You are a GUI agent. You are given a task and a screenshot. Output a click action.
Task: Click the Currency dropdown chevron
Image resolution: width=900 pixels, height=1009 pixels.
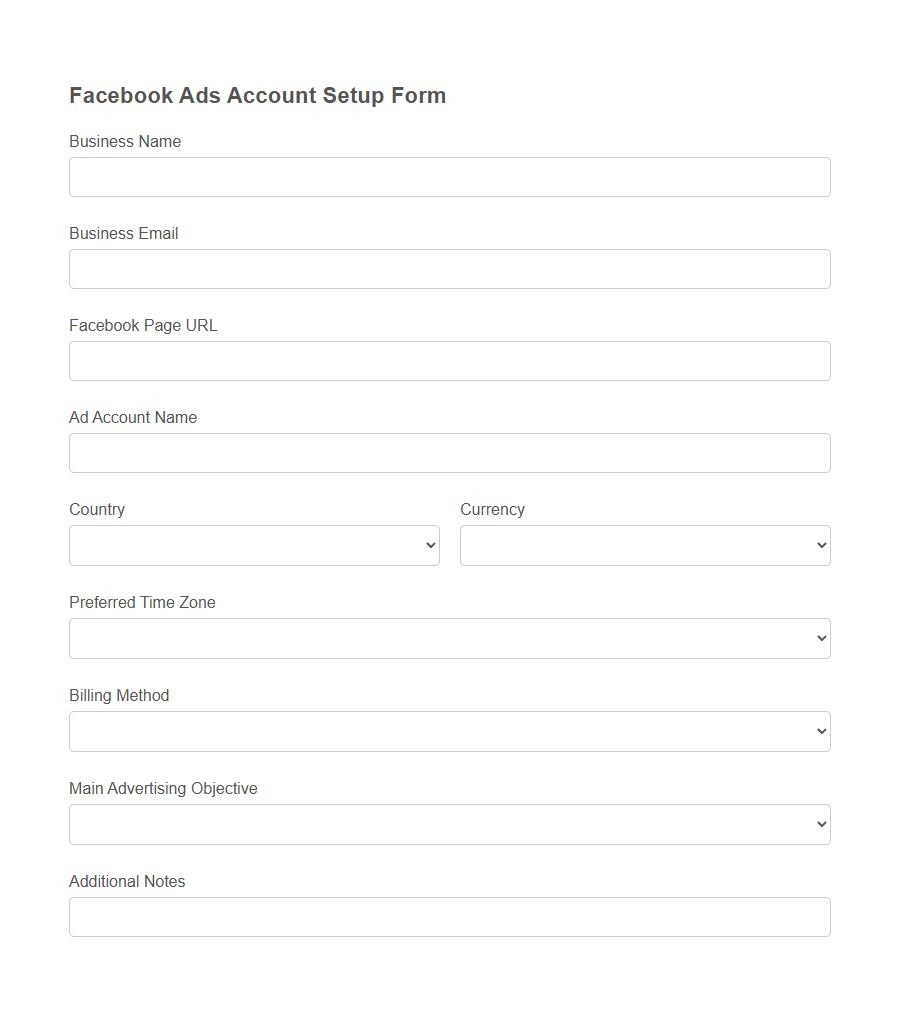click(x=820, y=545)
